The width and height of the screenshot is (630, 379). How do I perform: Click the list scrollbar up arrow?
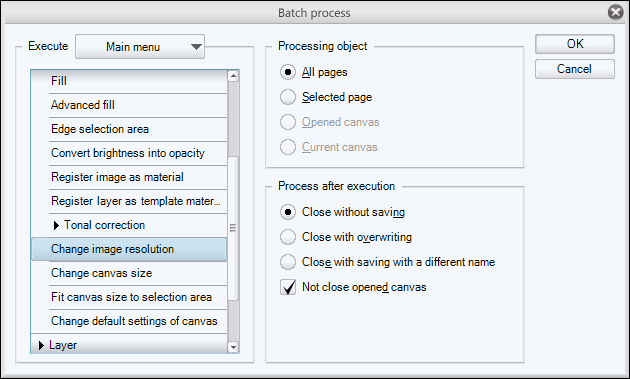[233, 76]
